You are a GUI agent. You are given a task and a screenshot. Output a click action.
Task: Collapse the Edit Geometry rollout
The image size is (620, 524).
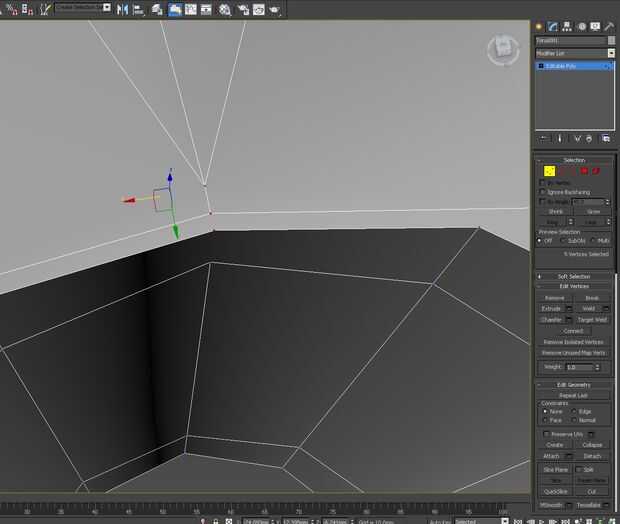click(574, 385)
